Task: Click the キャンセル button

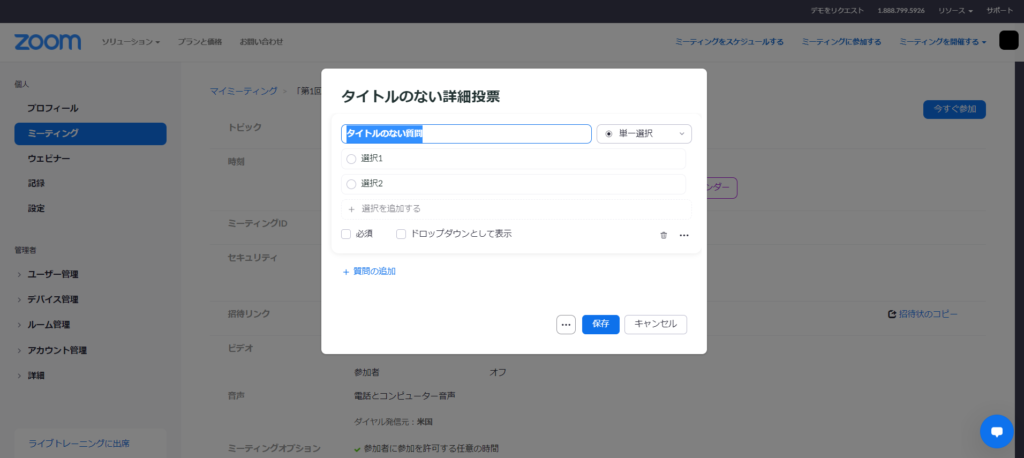Action: (655, 324)
